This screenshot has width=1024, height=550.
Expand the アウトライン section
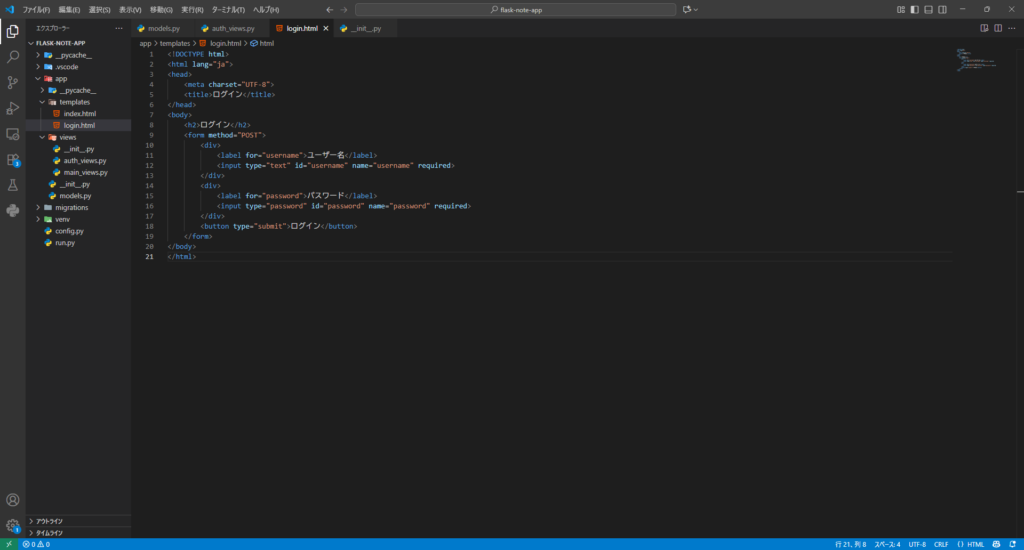pyautogui.click(x=50, y=521)
